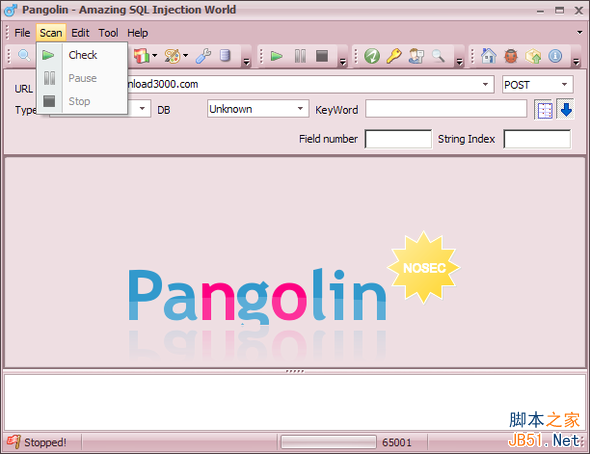The height and width of the screenshot is (454, 590).
Task: Click the table grid icon next to KeyWord
Action: point(544,111)
